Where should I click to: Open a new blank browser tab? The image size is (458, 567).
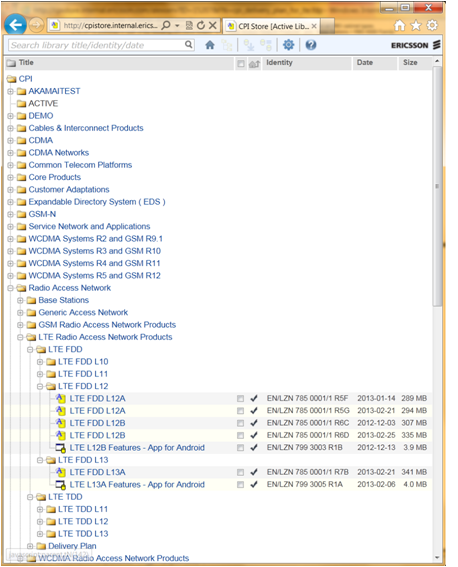click(x=327, y=26)
